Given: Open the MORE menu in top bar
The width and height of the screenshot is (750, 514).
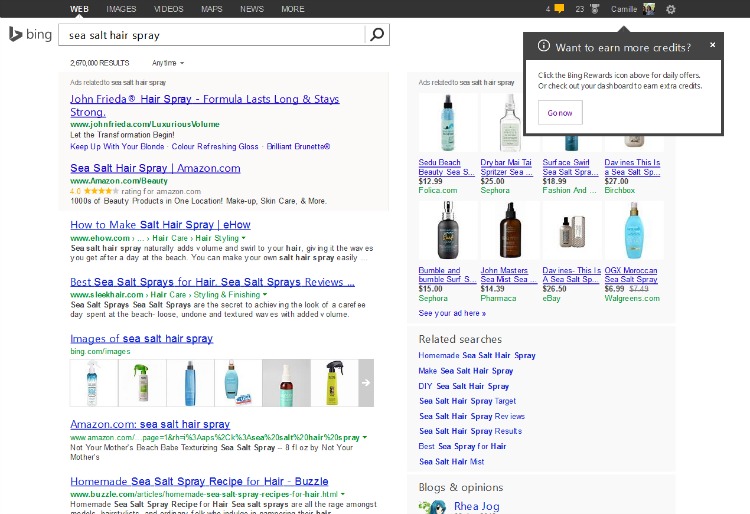Looking at the screenshot, I should 293,9.
